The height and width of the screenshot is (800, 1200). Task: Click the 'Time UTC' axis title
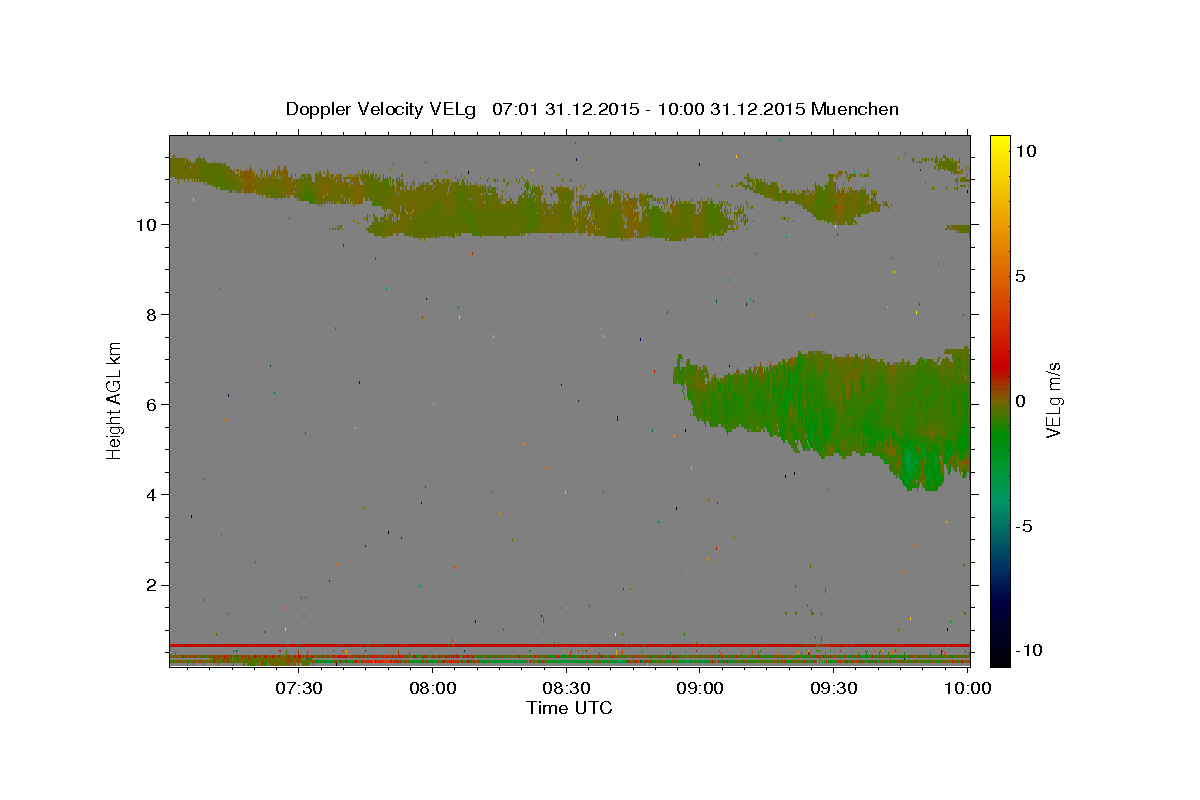[x=569, y=708]
